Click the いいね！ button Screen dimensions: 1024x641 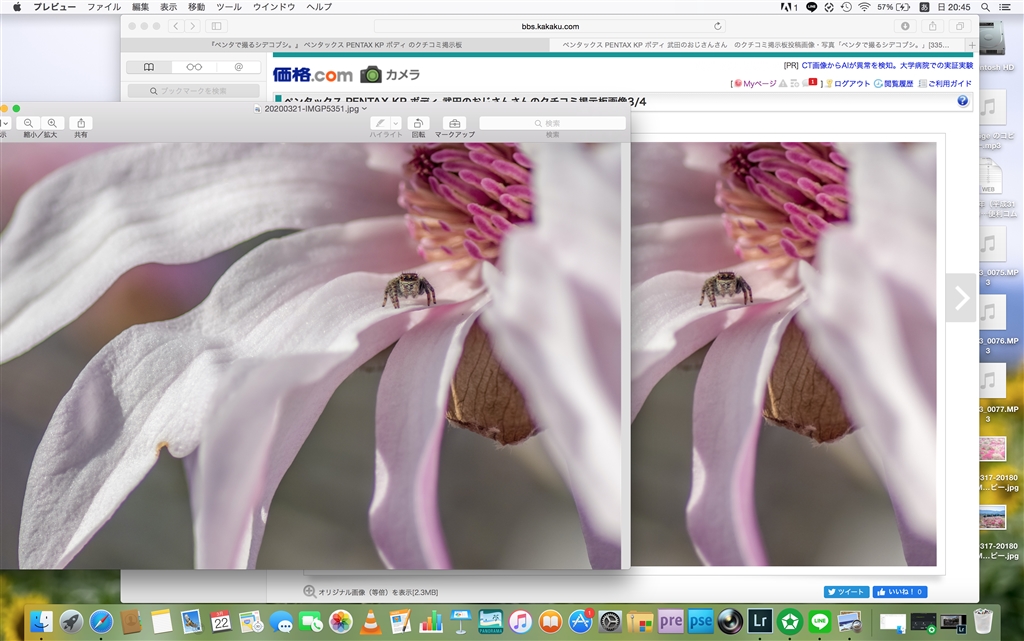click(x=900, y=592)
